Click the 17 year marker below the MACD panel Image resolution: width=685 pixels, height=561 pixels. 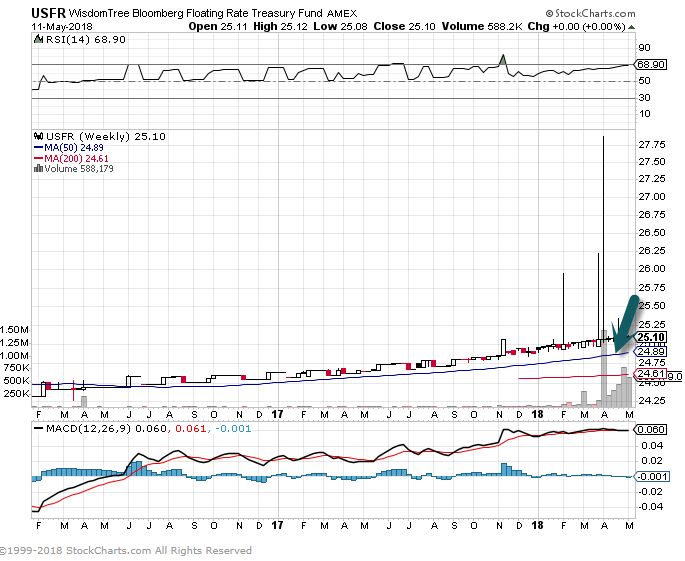tap(277, 525)
